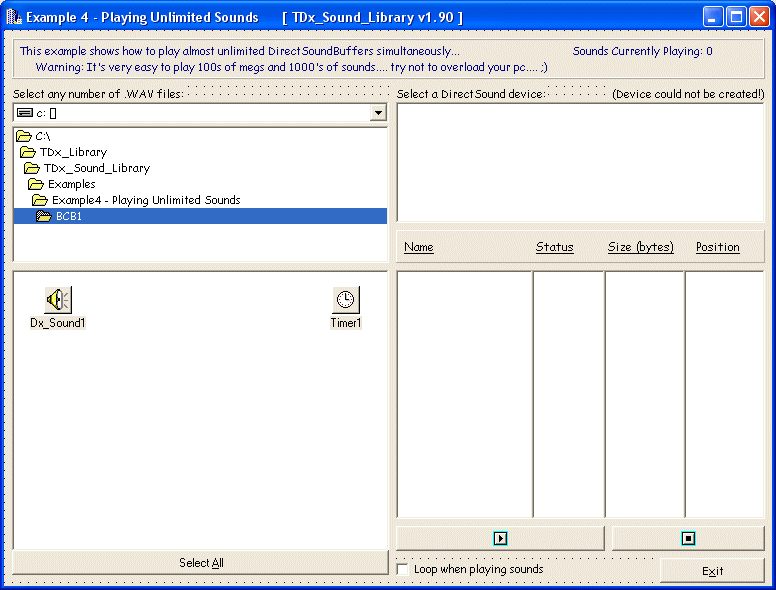Click the play sounds button
Screen dimensions: 776x590
(500, 538)
